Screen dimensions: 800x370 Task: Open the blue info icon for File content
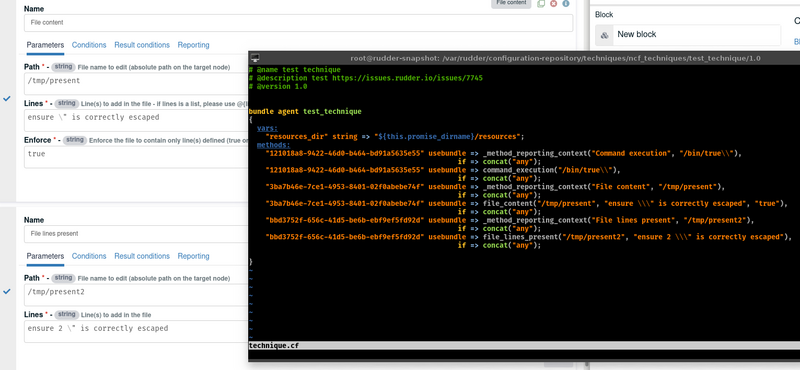566,4
